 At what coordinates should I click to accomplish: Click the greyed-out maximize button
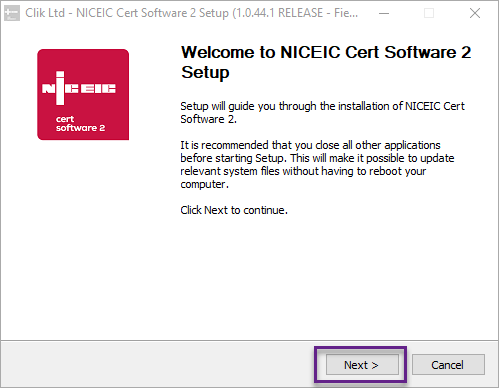[429, 13]
